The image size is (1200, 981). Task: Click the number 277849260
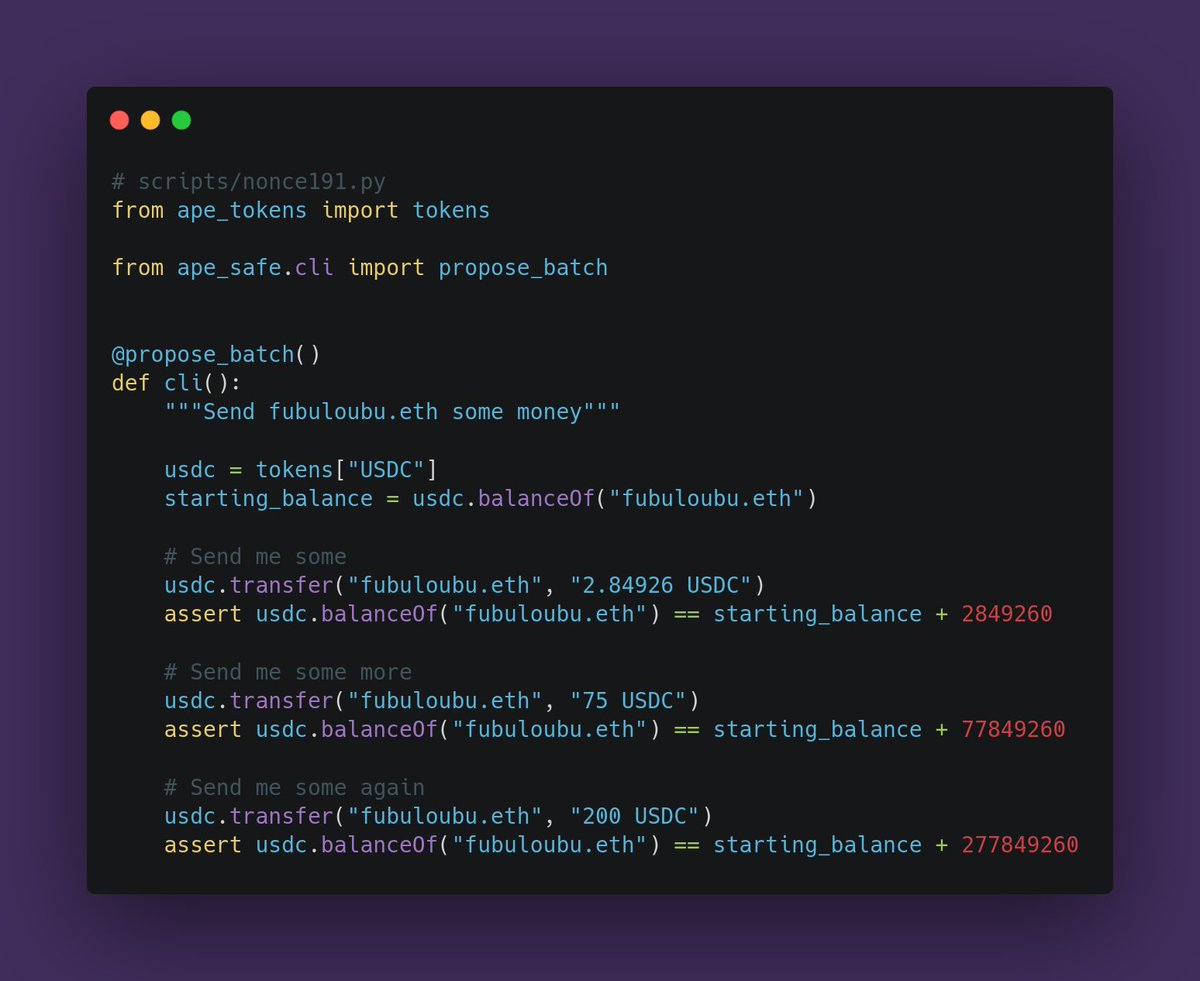click(1020, 845)
